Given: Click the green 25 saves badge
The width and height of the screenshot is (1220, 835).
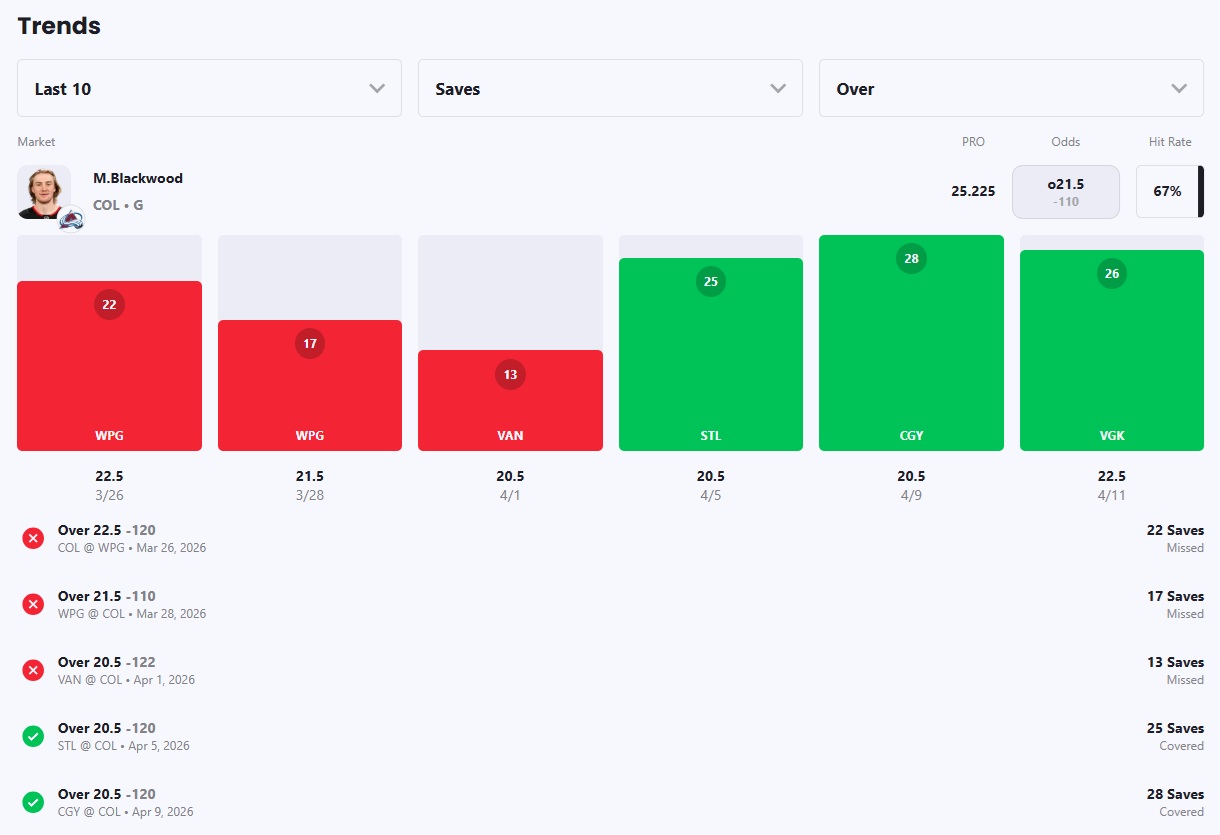Looking at the screenshot, I should (x=711, y=281).
